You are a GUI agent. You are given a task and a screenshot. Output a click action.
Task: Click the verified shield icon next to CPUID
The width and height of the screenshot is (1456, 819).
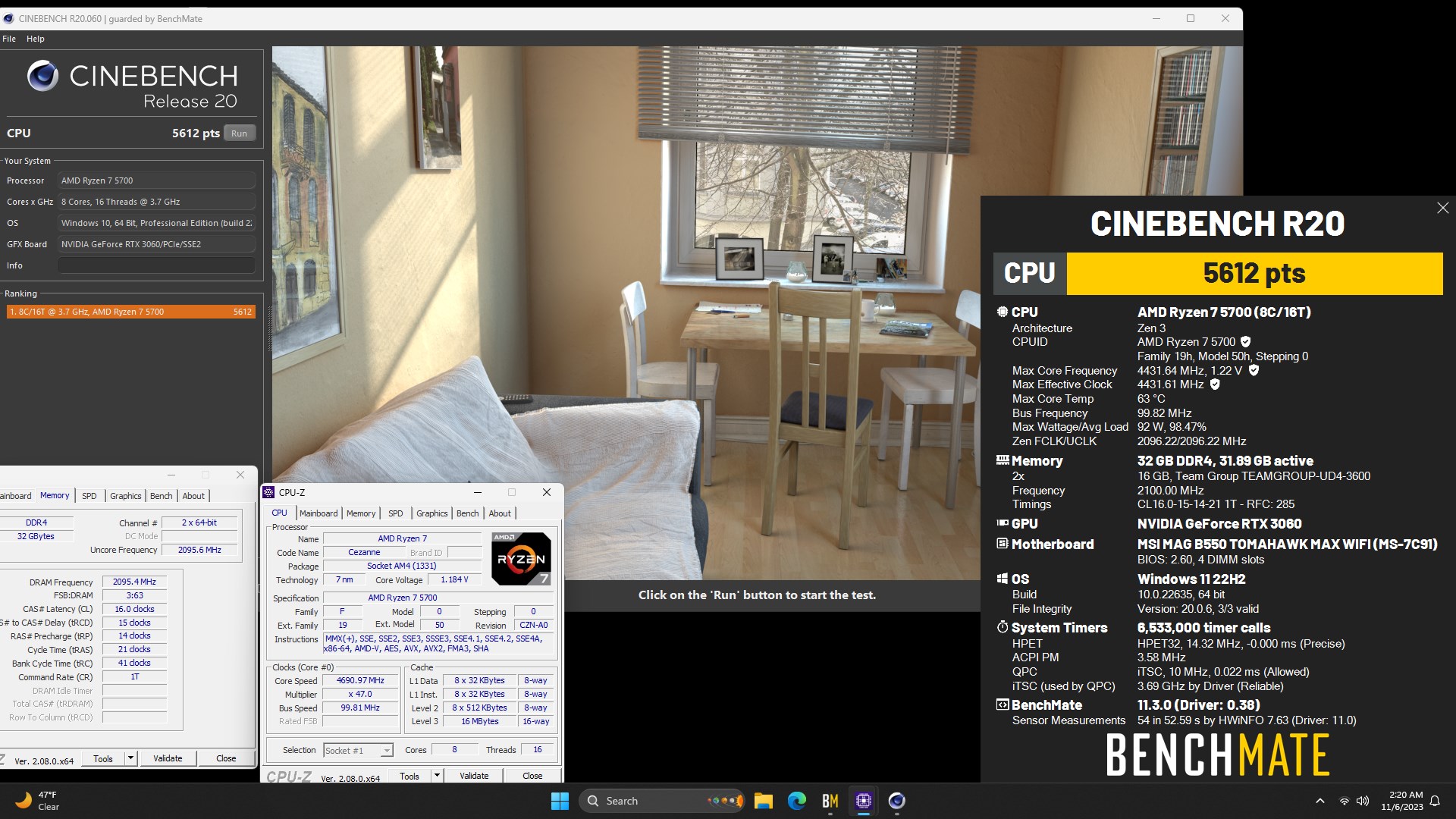1245,342
